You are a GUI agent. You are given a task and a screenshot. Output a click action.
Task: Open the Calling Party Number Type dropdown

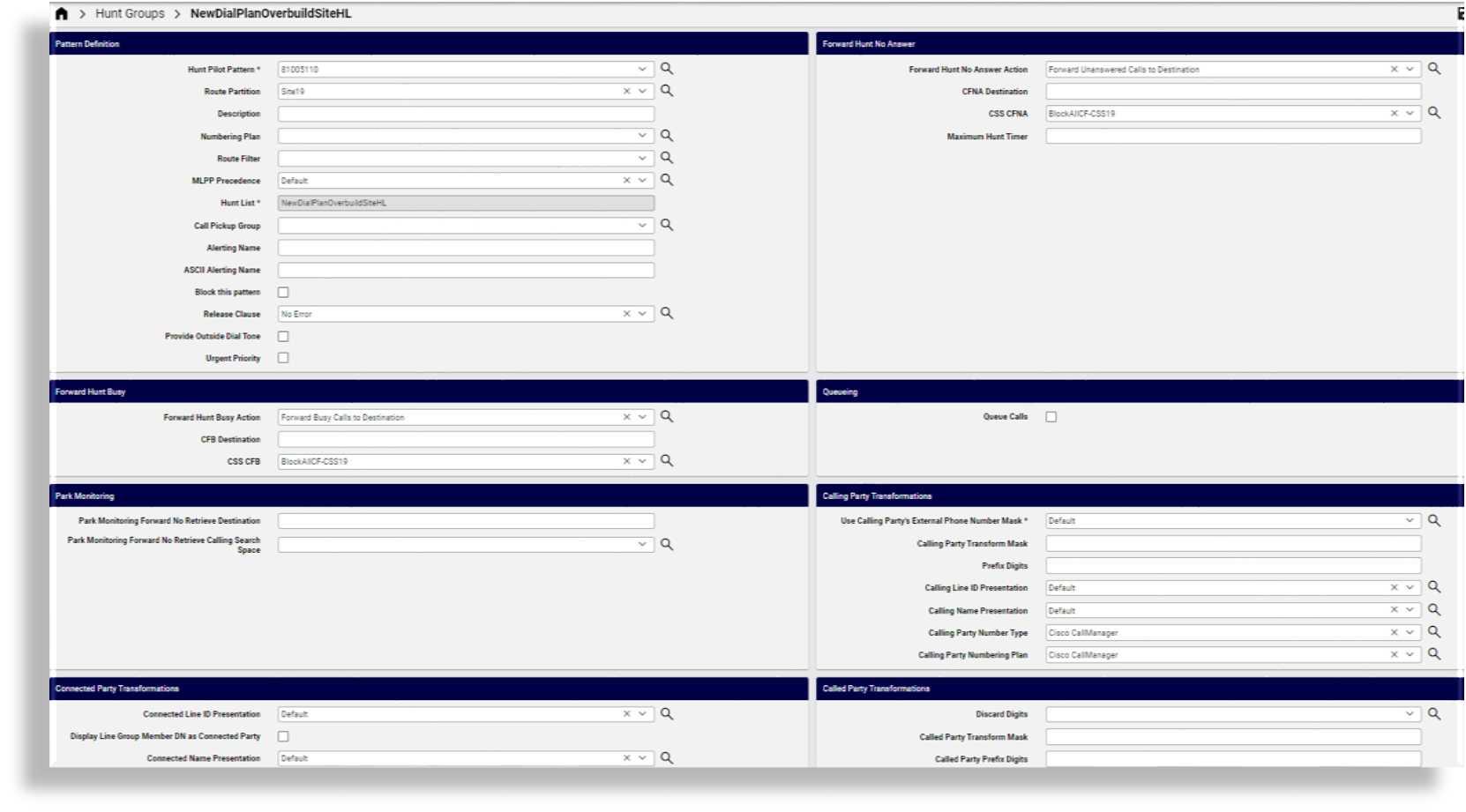point(1410,633)
